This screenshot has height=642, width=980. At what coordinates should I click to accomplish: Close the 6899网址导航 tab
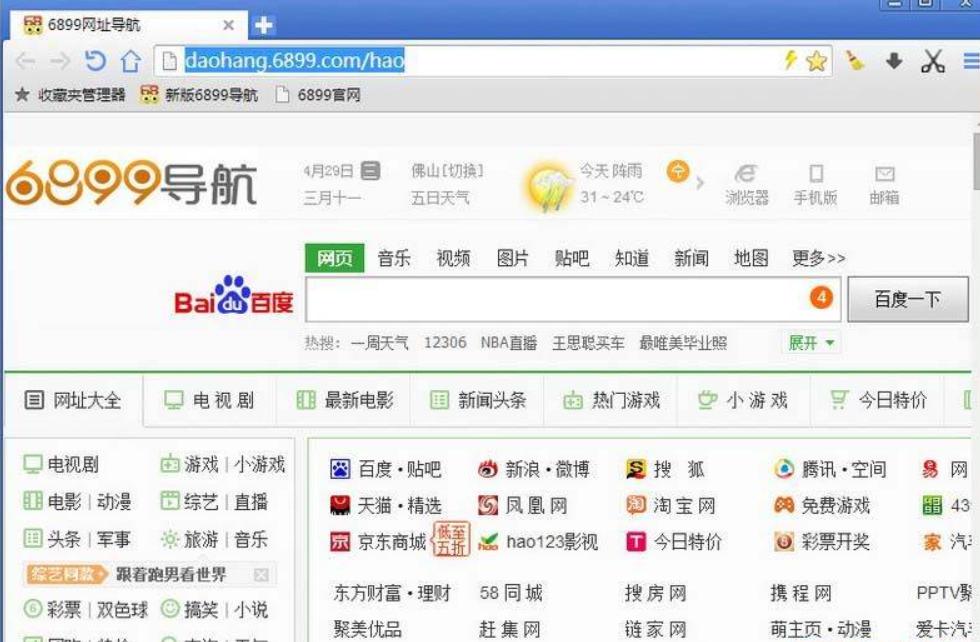pyautogui.click(x=228, y=25)
